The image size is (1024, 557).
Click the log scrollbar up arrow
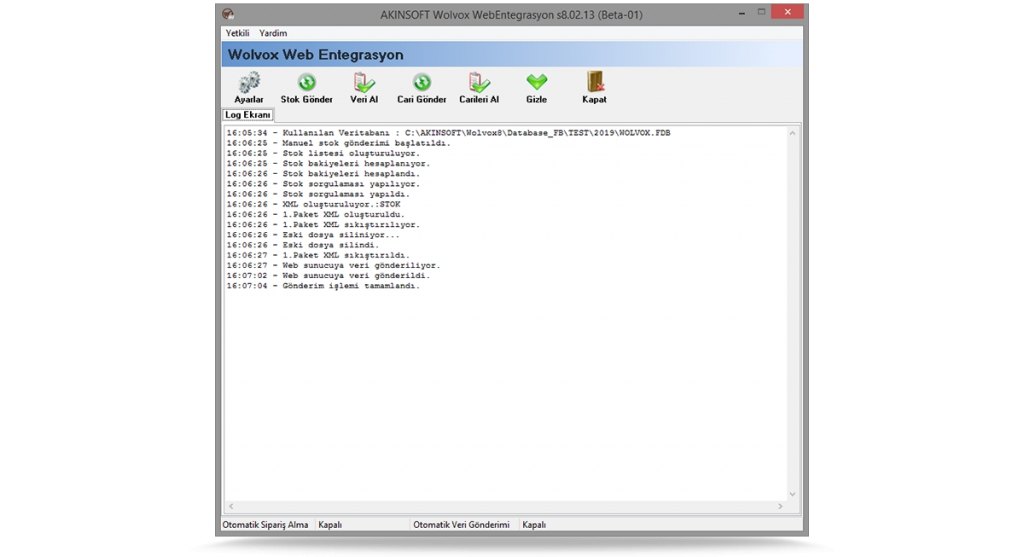pyautogui.click(x=792, y=133)
